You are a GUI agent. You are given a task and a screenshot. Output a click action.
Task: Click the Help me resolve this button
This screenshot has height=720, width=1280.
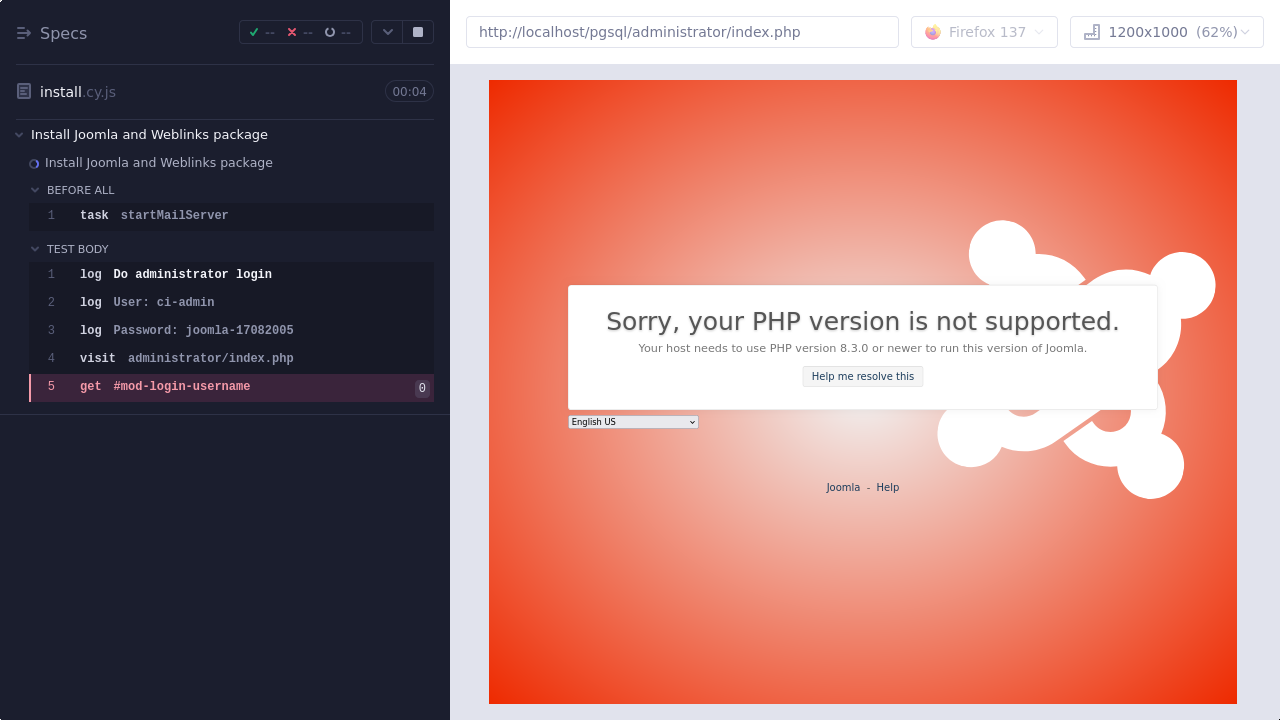[x=862, y=376]
